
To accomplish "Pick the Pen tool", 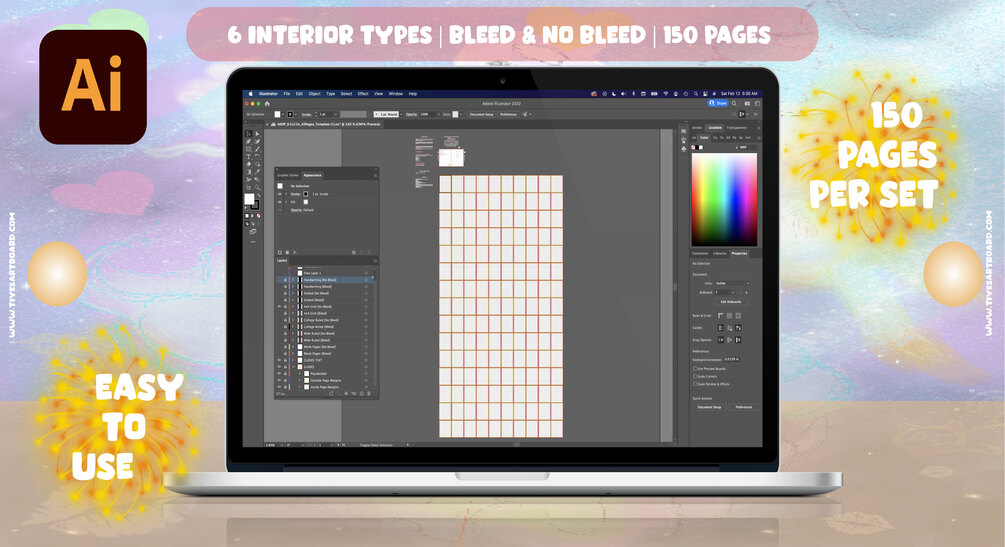I will tap(249, 142).
